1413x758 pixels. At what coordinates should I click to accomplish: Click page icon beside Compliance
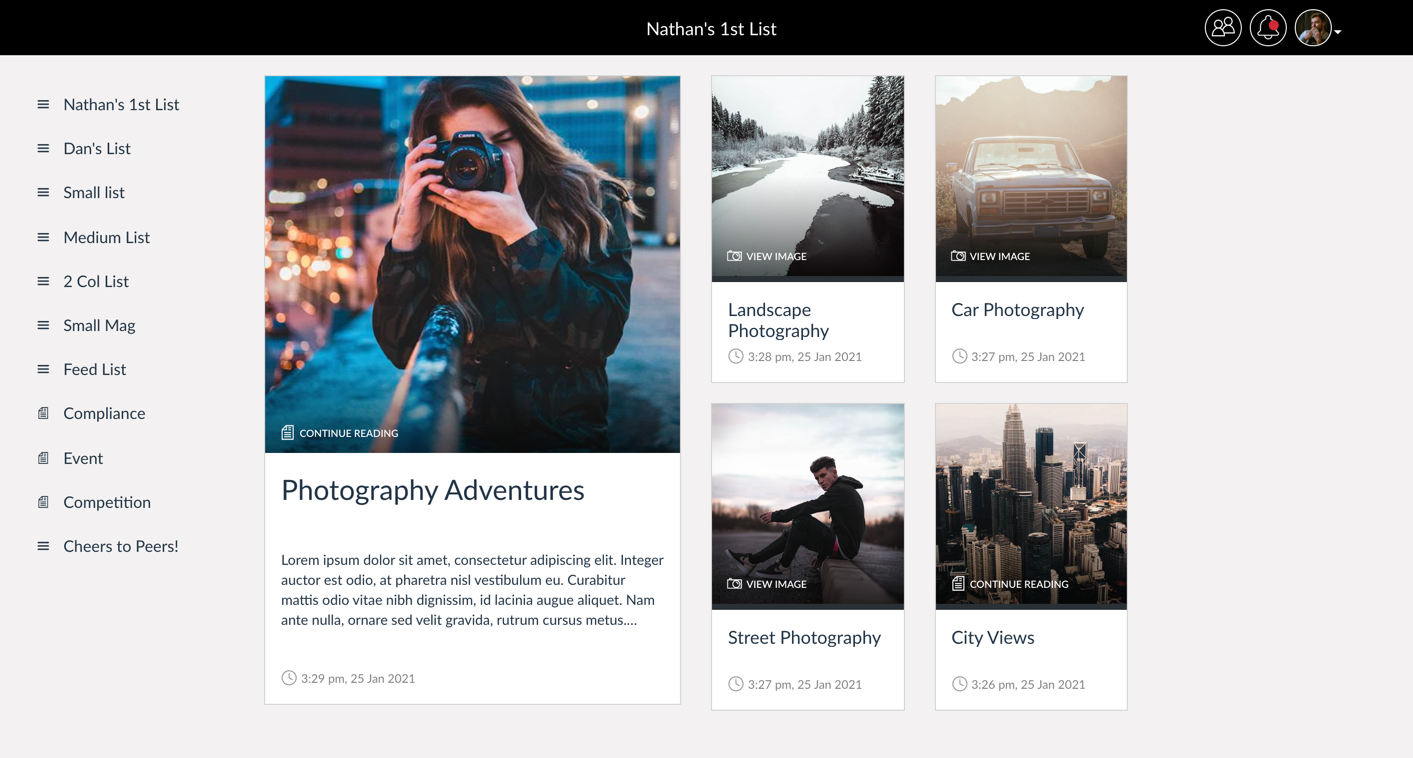pos(43,413)
